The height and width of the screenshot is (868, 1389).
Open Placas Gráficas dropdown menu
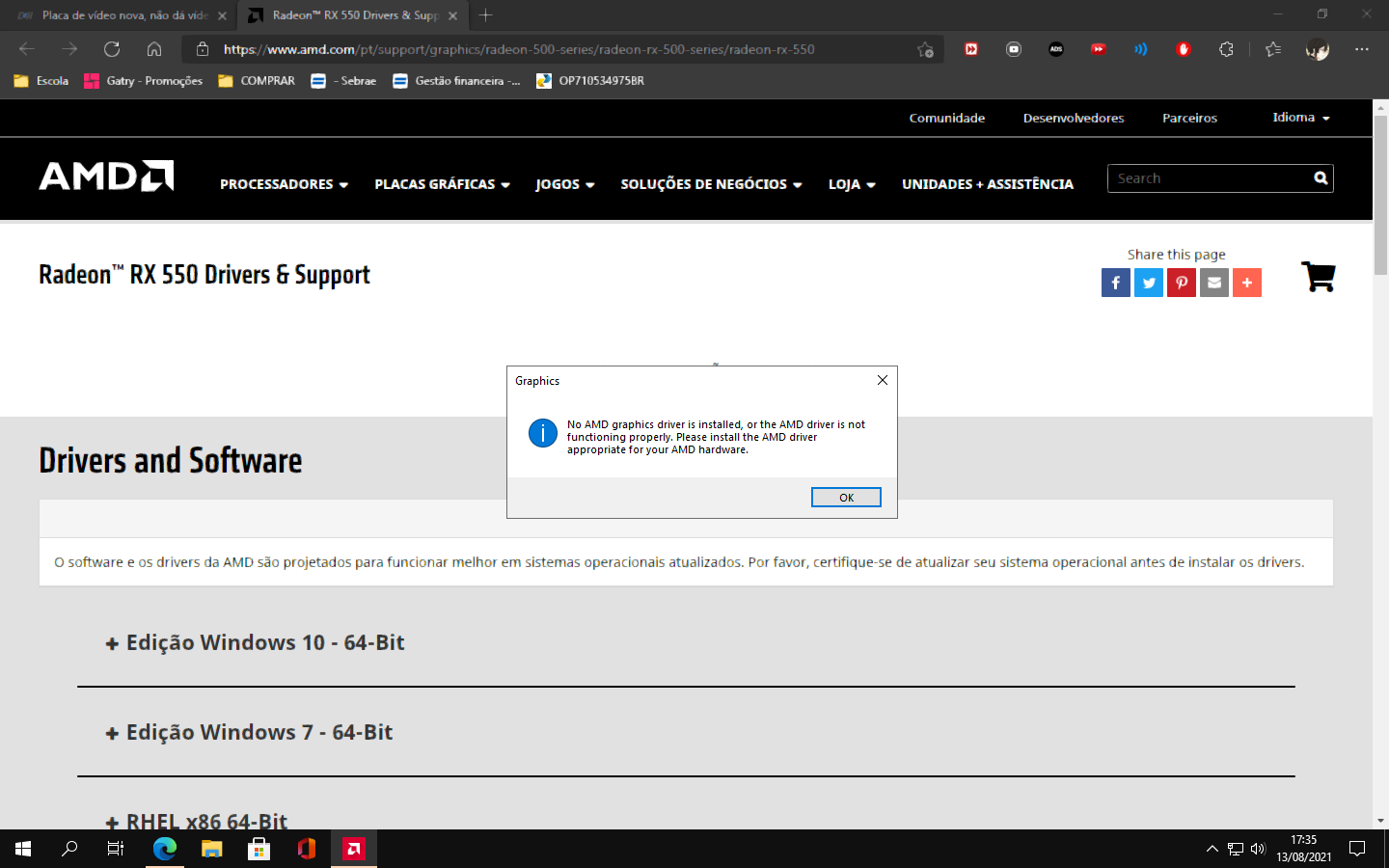tap(442, 184)
